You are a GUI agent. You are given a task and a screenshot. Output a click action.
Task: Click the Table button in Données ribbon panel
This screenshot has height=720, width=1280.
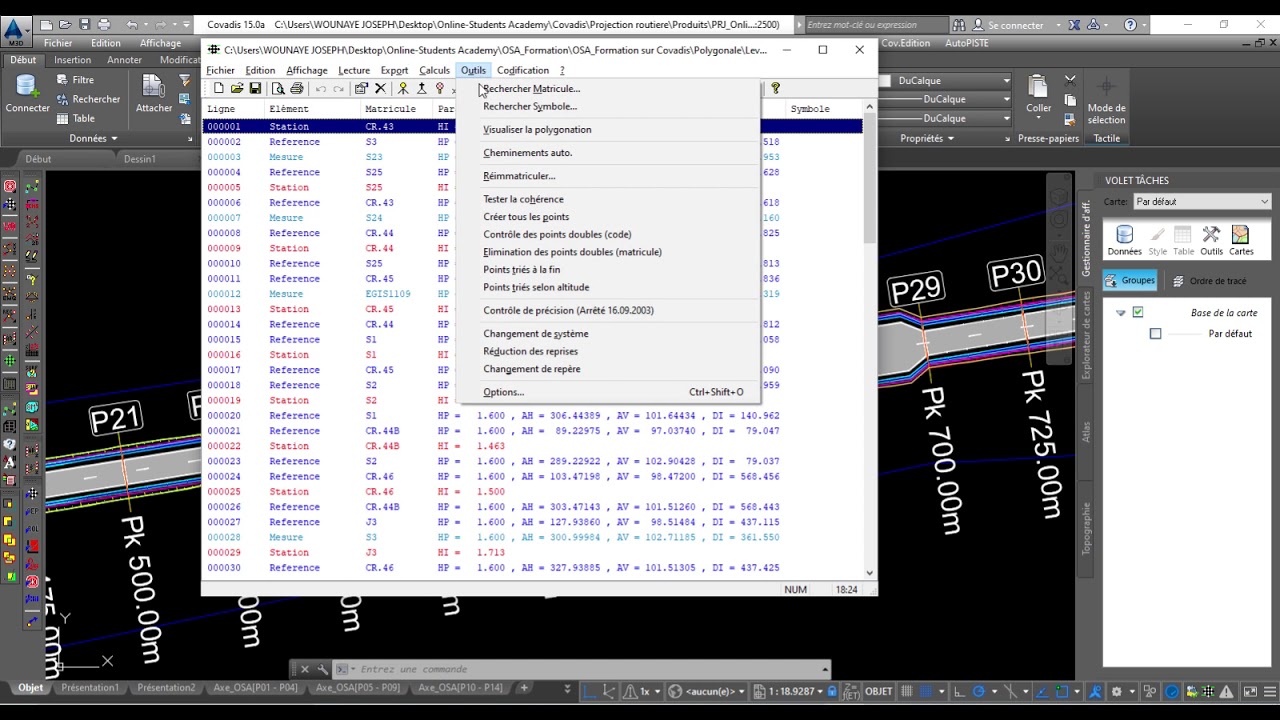coord(75,118)
